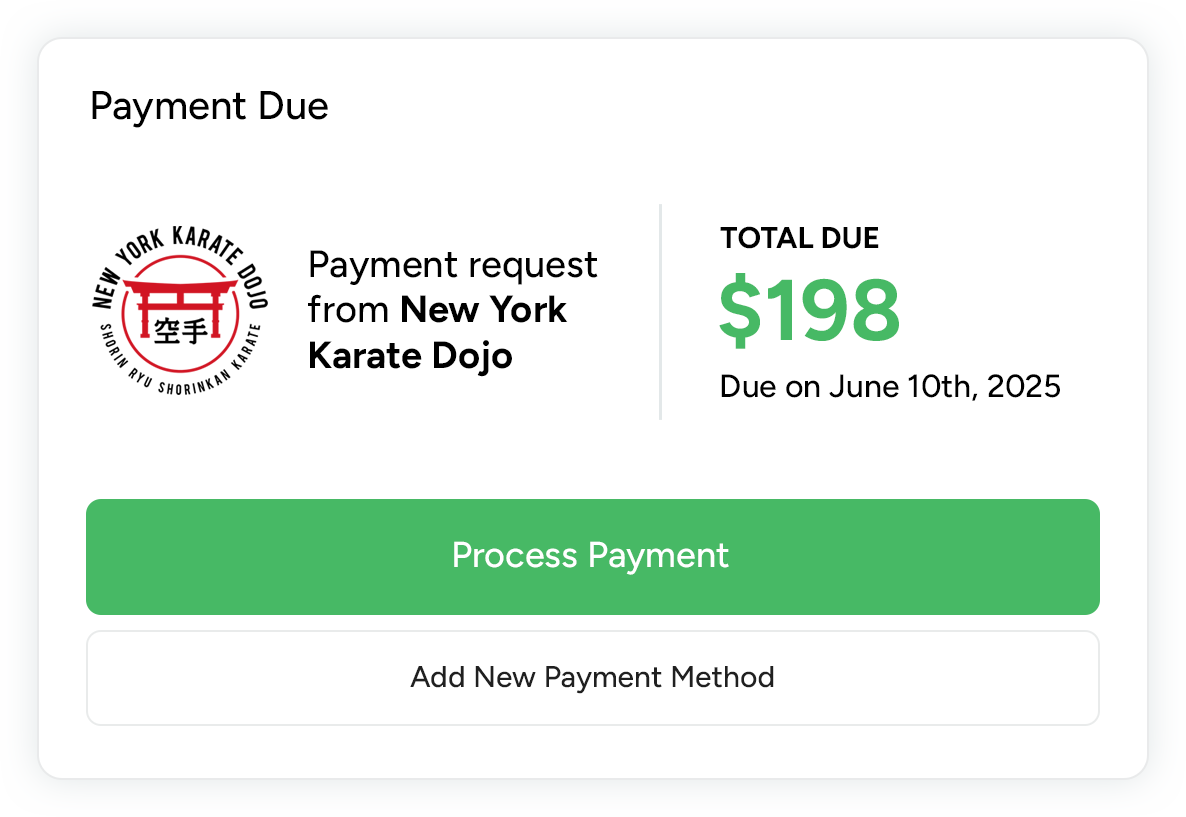Click the bold "Karate Dojo" text

410,355
